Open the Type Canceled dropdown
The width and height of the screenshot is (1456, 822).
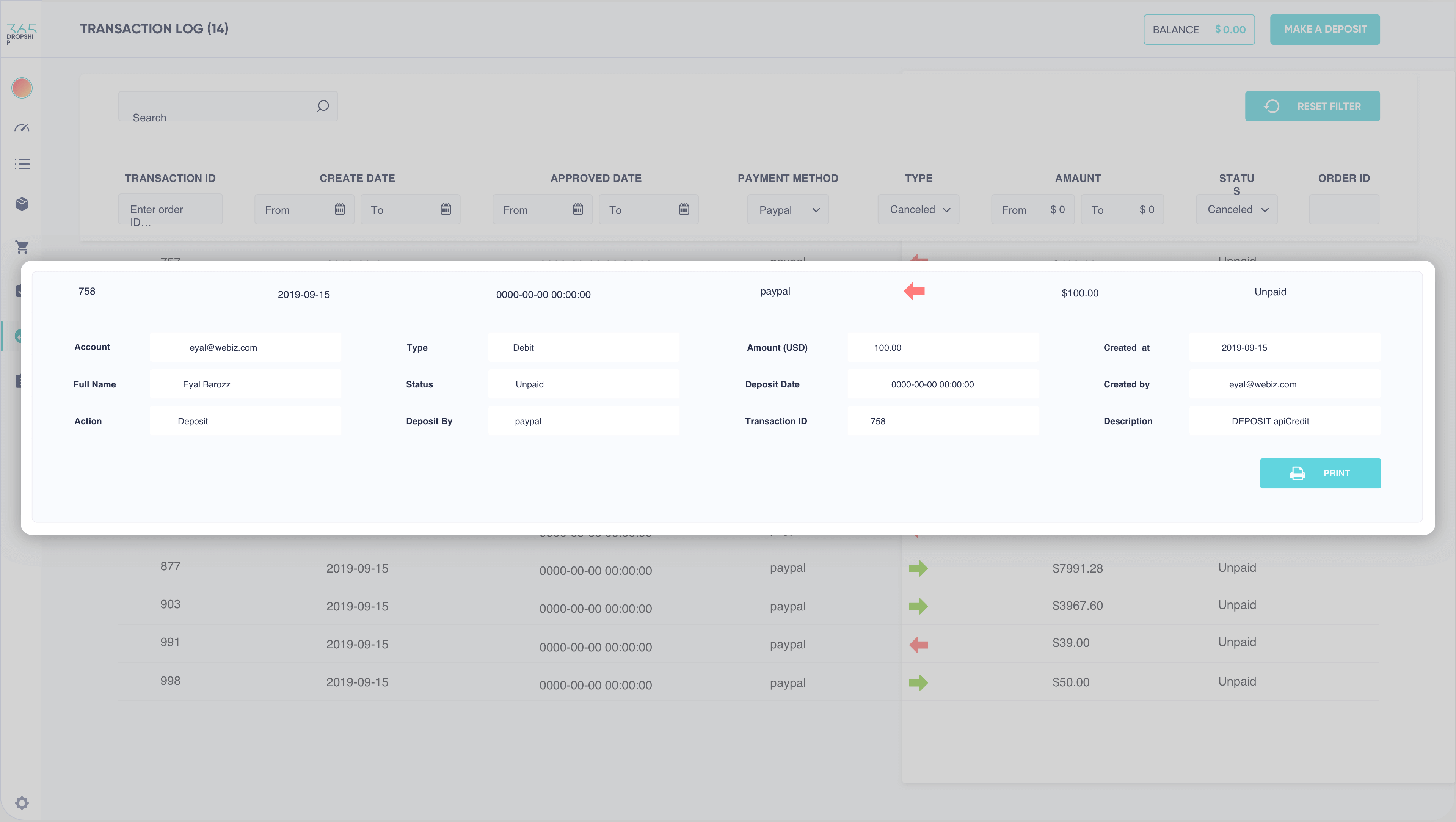(x=918, y=209)
